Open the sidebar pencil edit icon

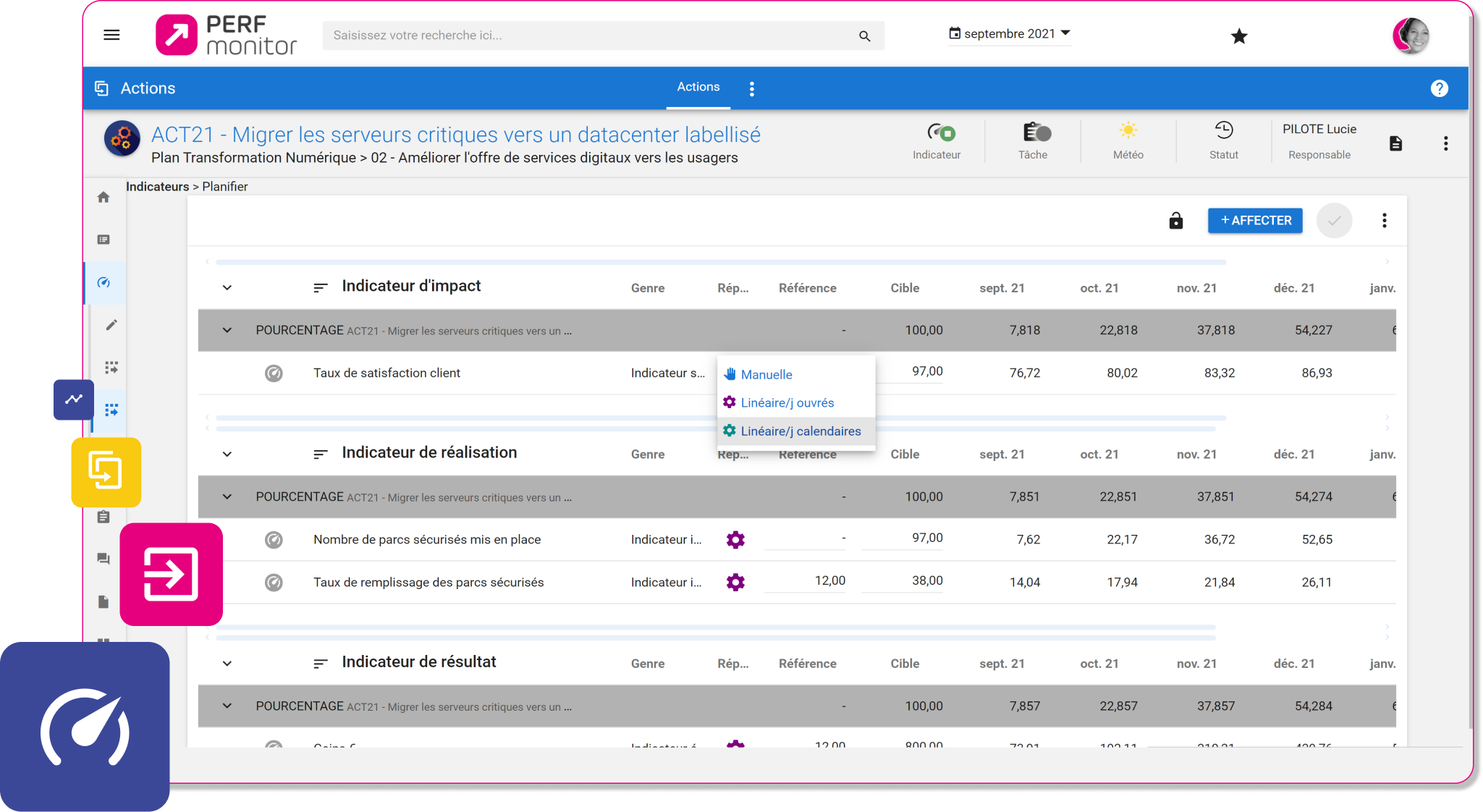point(111,325)
